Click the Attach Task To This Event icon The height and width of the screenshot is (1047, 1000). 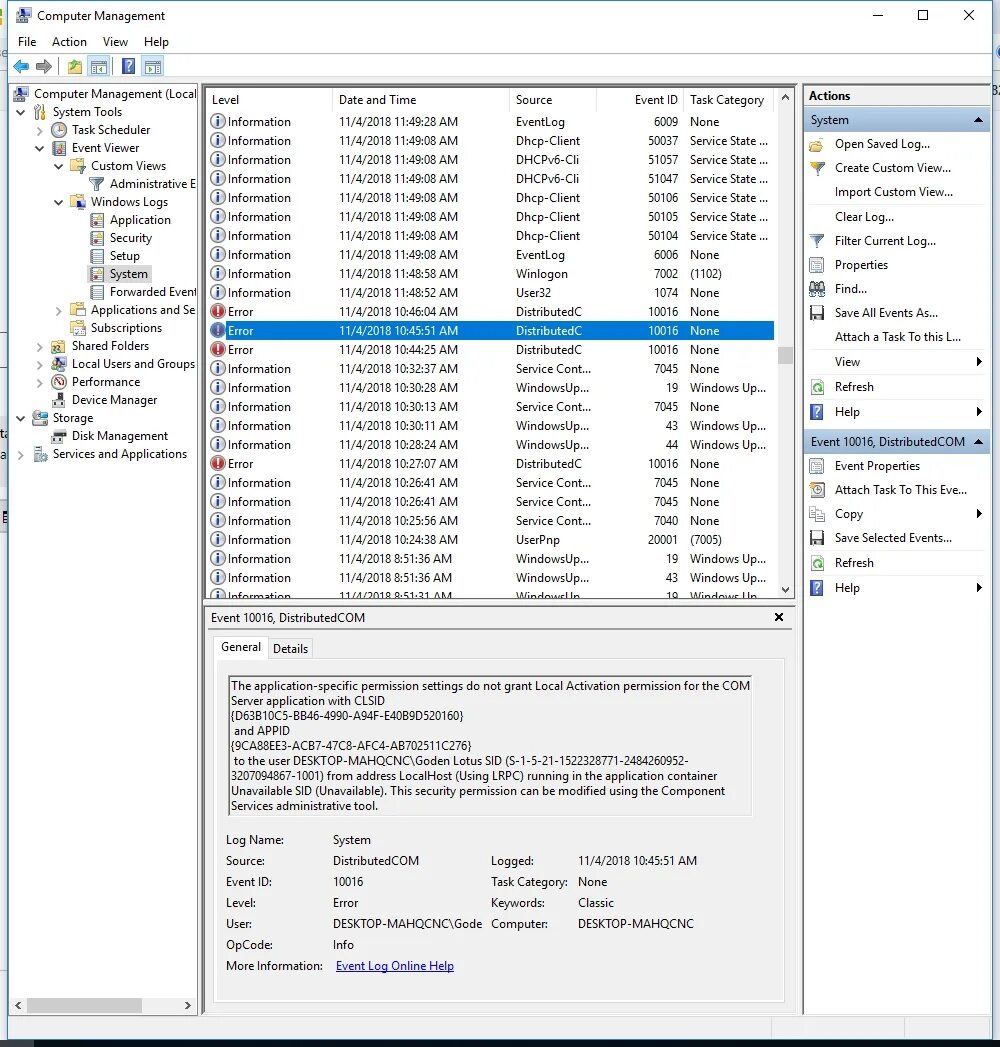click(x=816, y=489)
